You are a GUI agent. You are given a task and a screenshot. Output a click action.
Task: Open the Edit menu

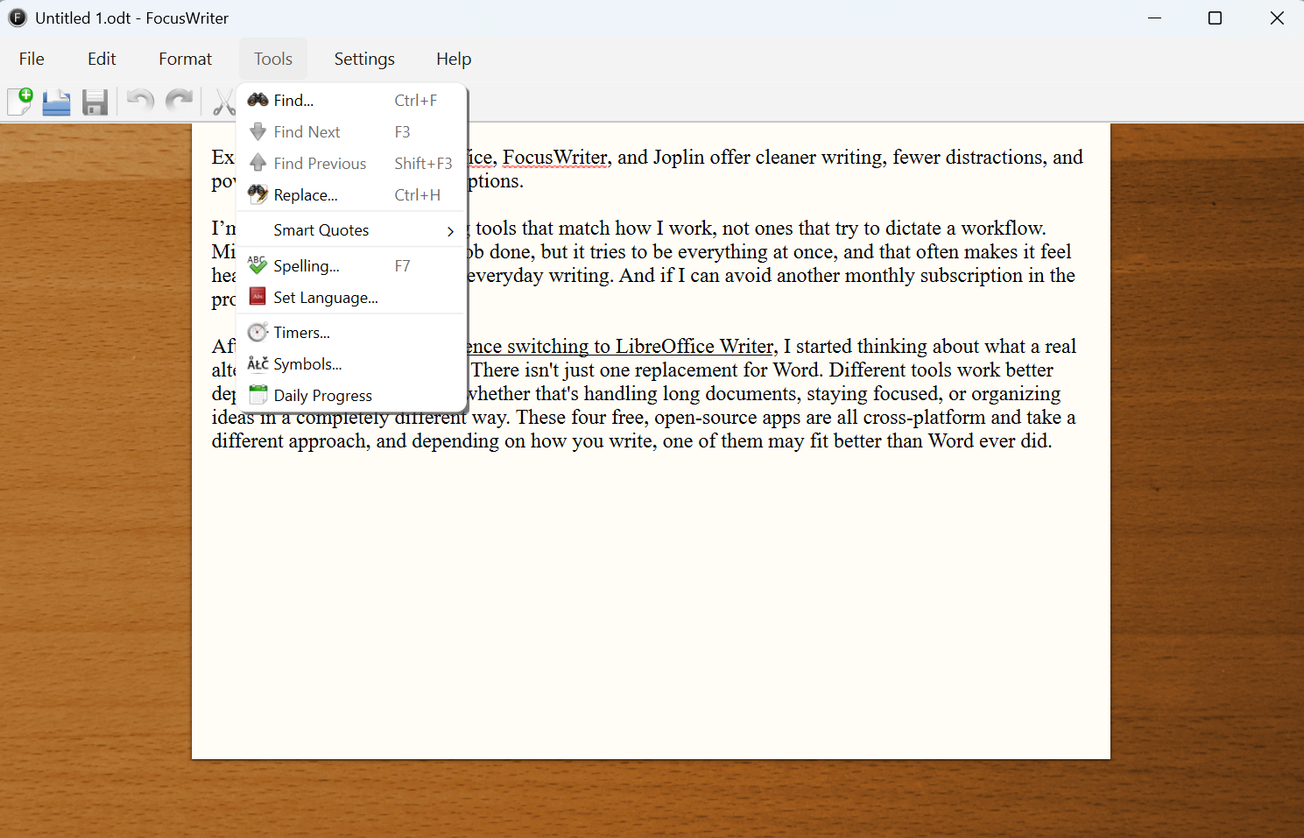[x=102, y=59]
